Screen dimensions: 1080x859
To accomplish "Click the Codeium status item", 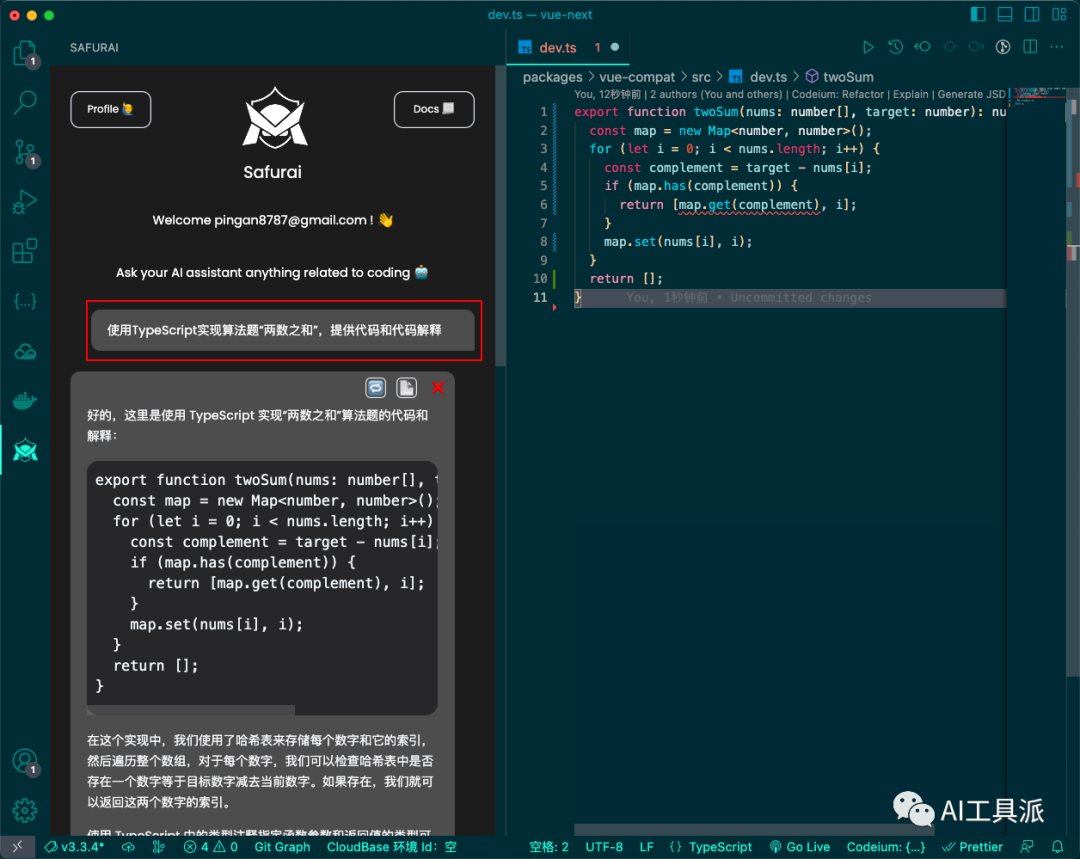I will pyautogui.click(x=886, y=847).
